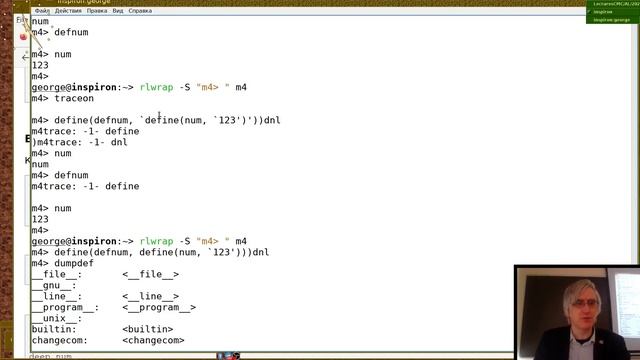This screenshot has width=640, height=360.
Task: Open the Справка menu
Action: [140, 11]
